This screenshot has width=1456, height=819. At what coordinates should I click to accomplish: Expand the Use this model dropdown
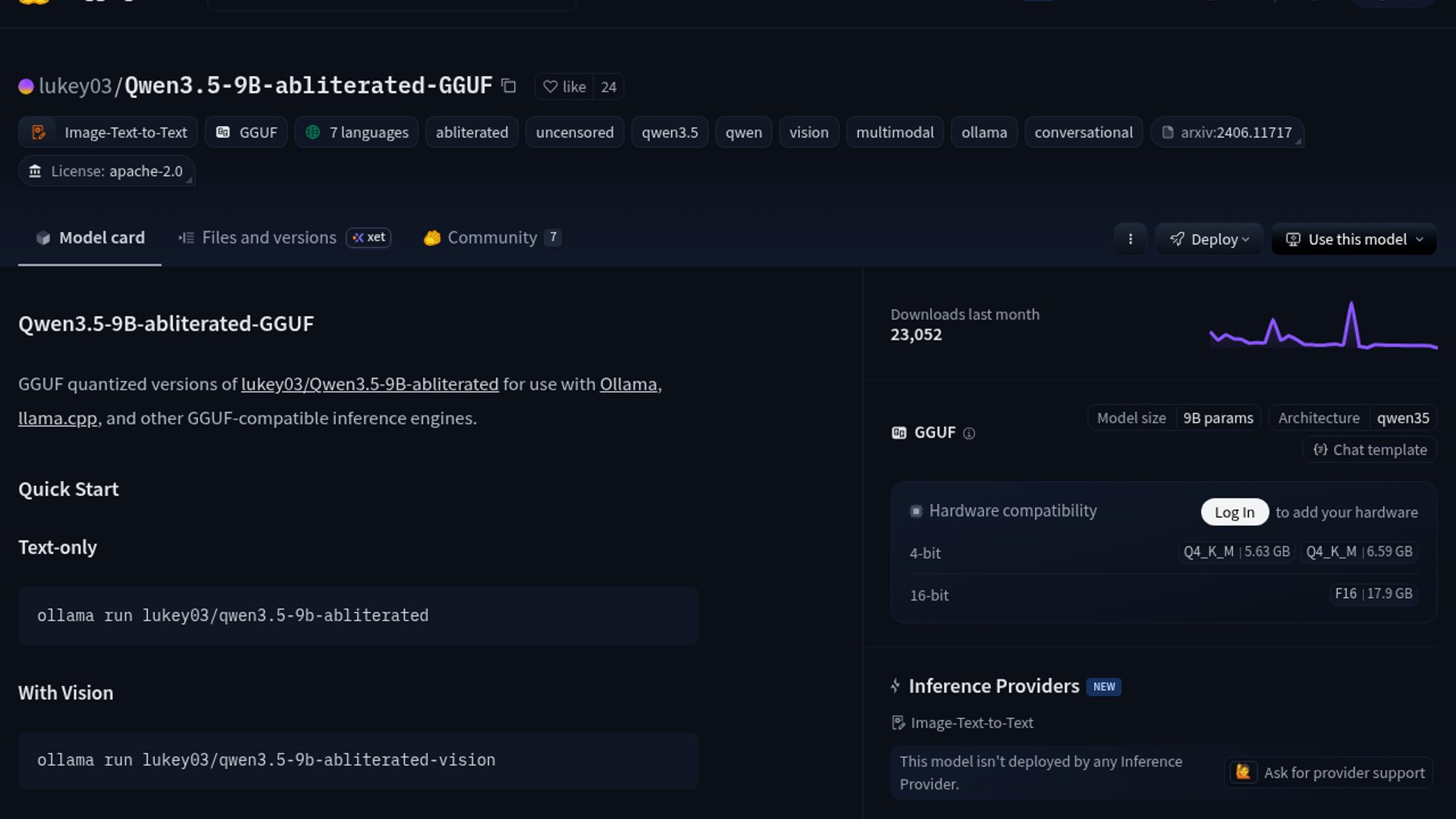tap(1354, 239)
